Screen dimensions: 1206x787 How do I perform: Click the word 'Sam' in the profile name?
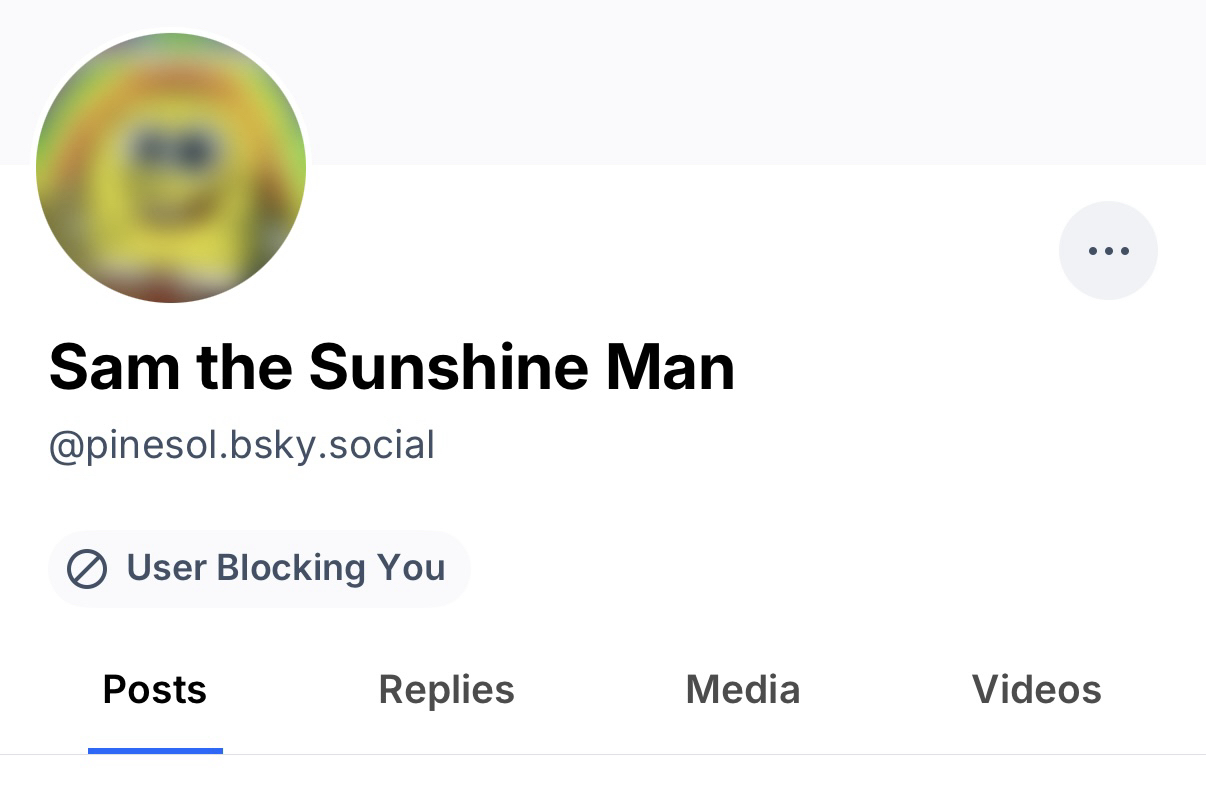point(115,367)
